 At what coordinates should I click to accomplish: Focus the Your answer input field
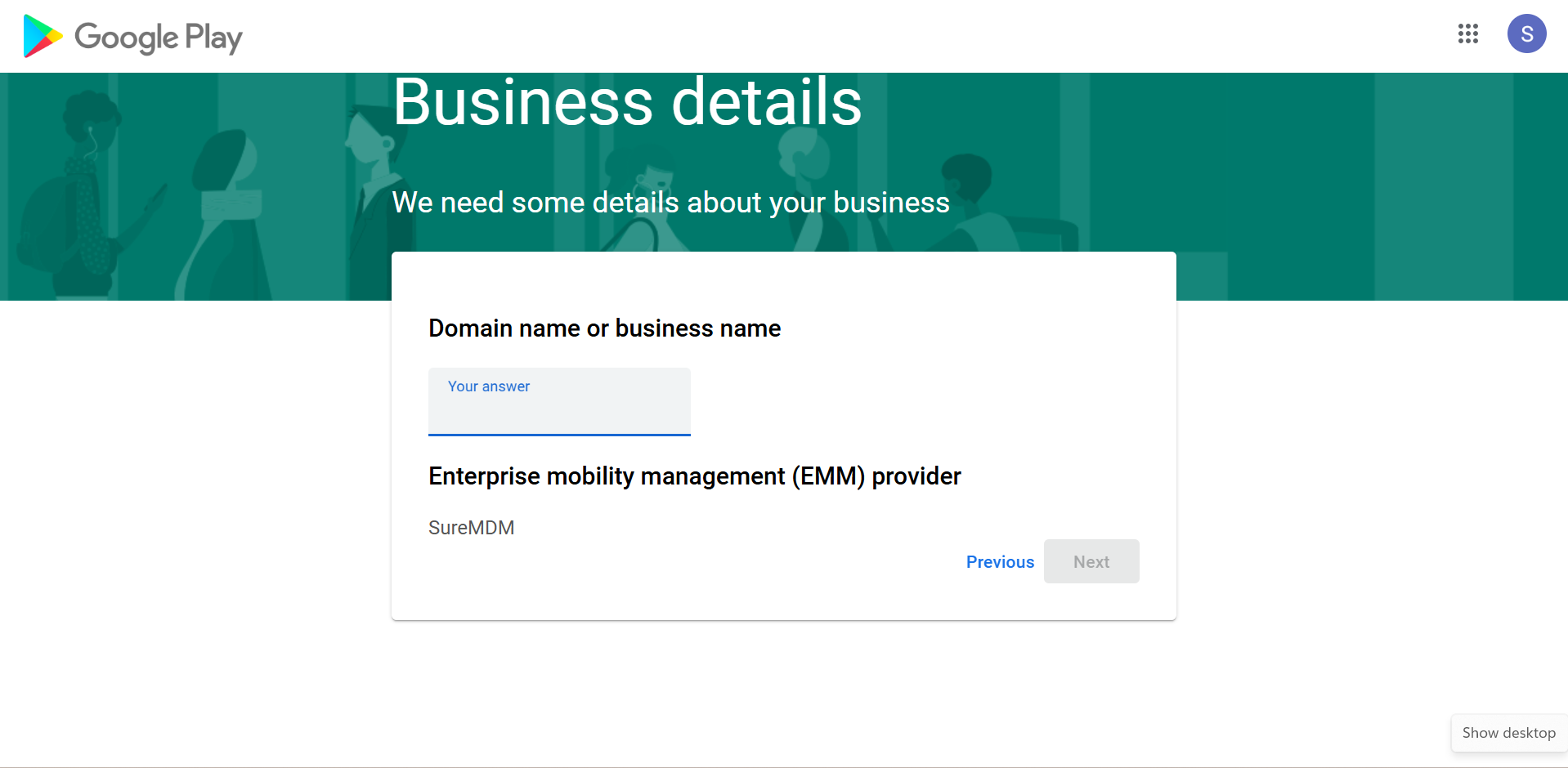coord(559,412)
